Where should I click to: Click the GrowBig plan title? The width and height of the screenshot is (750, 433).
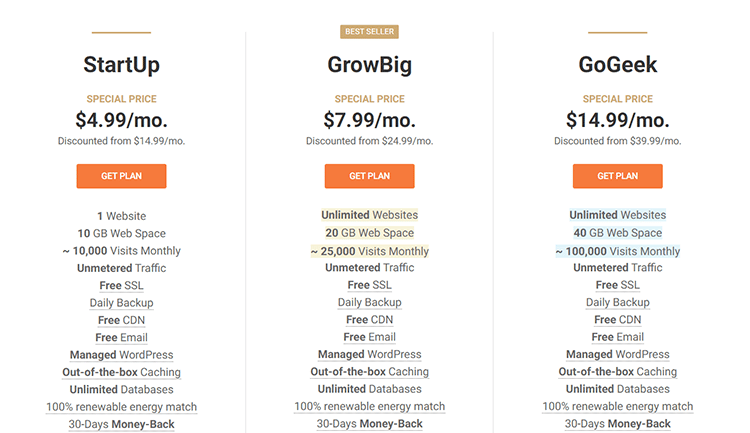(369, 66)
